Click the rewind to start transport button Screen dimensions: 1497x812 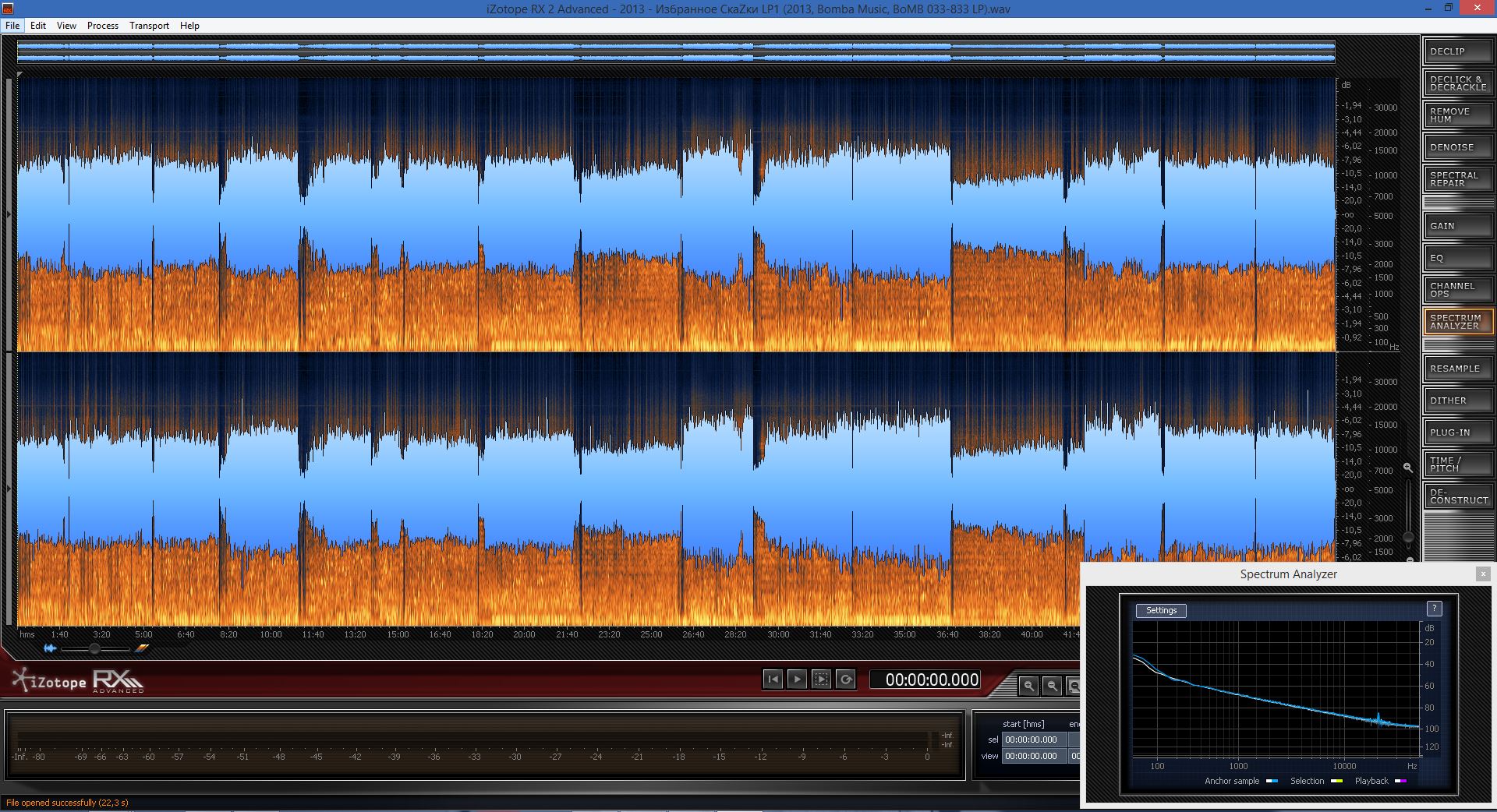click(x=773, y=680)
